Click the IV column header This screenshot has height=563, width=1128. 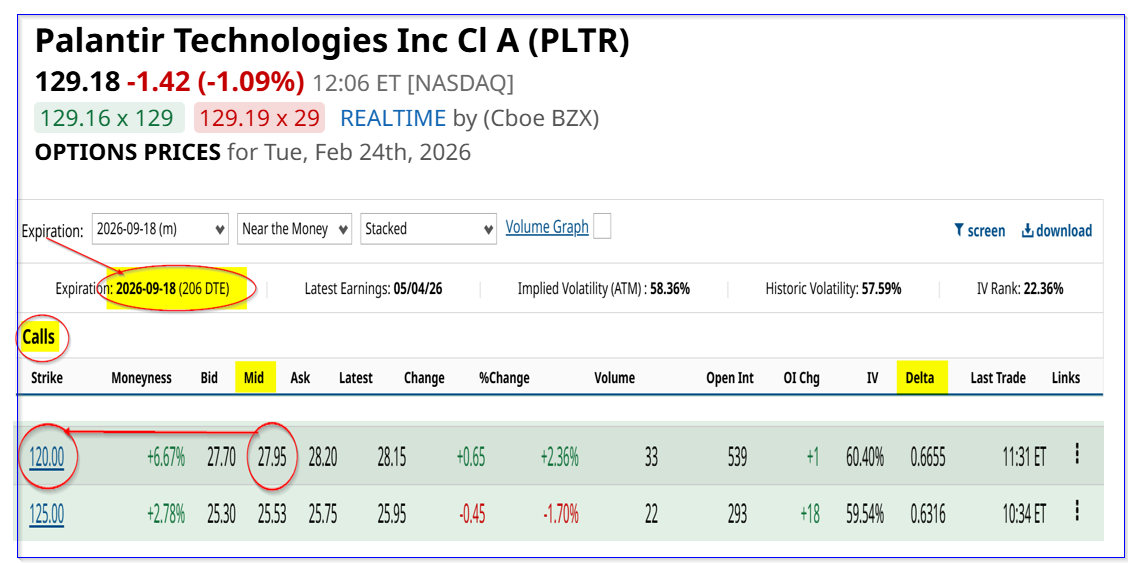click(872, 378)
